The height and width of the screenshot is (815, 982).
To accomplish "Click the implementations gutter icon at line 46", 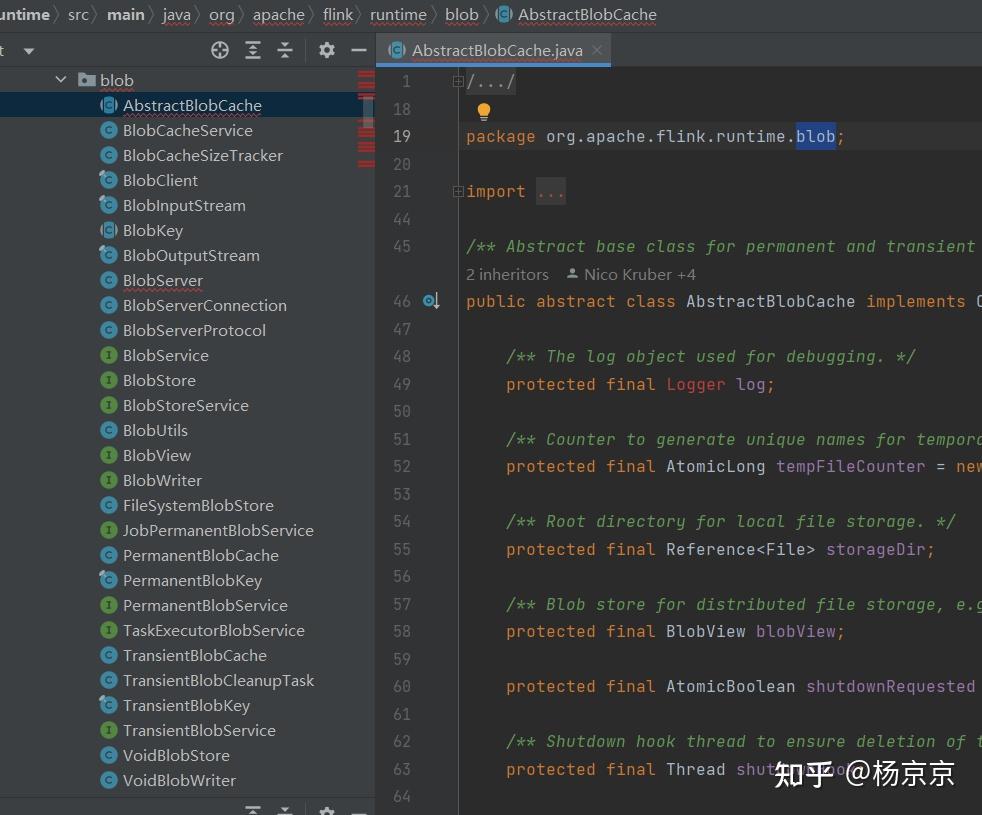I will click(431, 301).
